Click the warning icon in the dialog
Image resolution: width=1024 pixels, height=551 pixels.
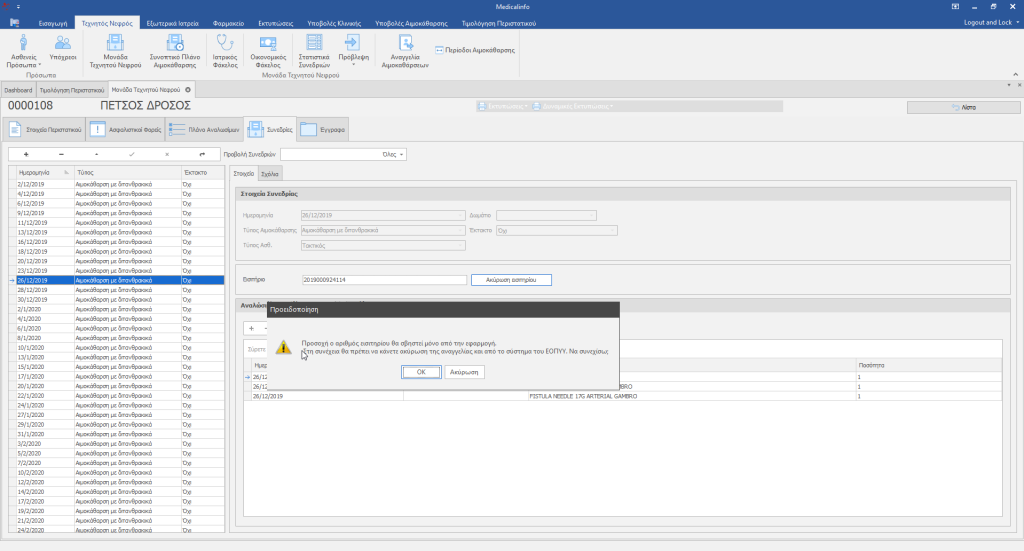pyautogui.click(x=284, y=347)
